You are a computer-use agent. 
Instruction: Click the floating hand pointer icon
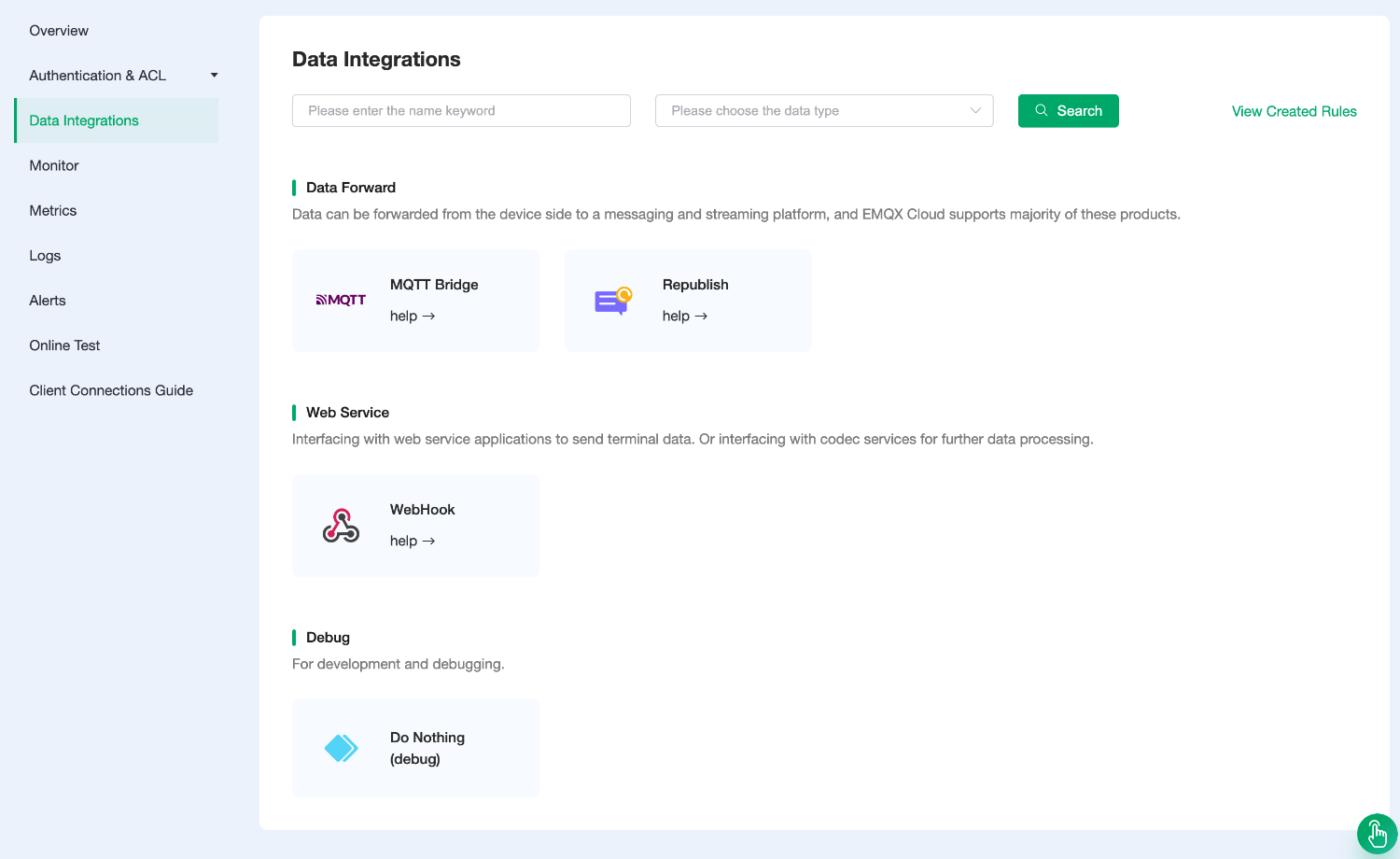[1377, 834]
